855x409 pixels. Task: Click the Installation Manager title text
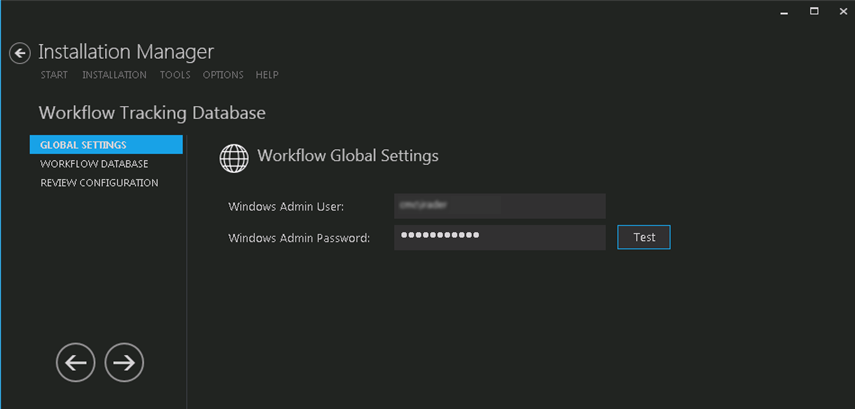point(126,52)
